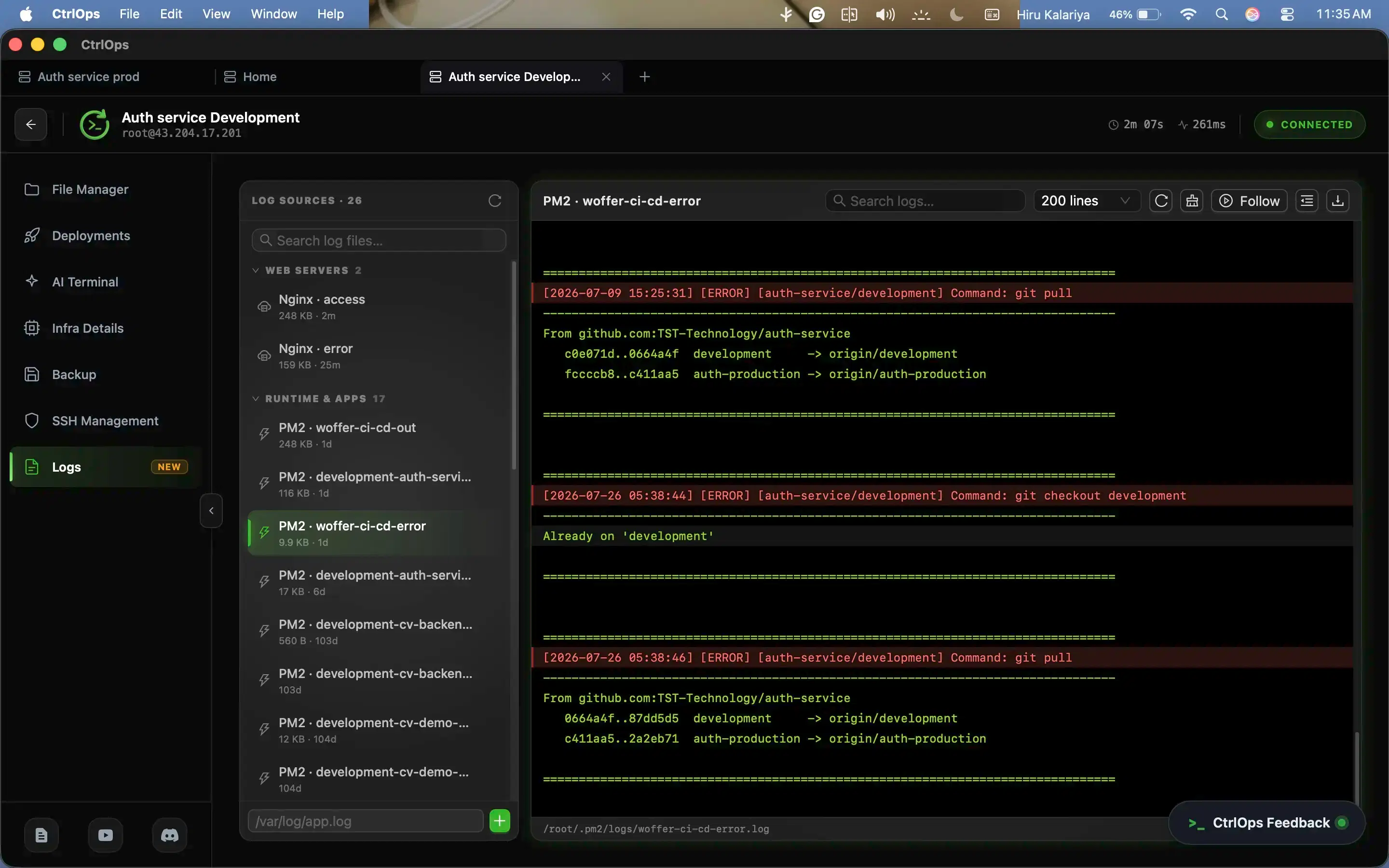Click the Auth service terminal logo icon
This screenshot has height=868, width=1389.
click(x=94, y=124)
